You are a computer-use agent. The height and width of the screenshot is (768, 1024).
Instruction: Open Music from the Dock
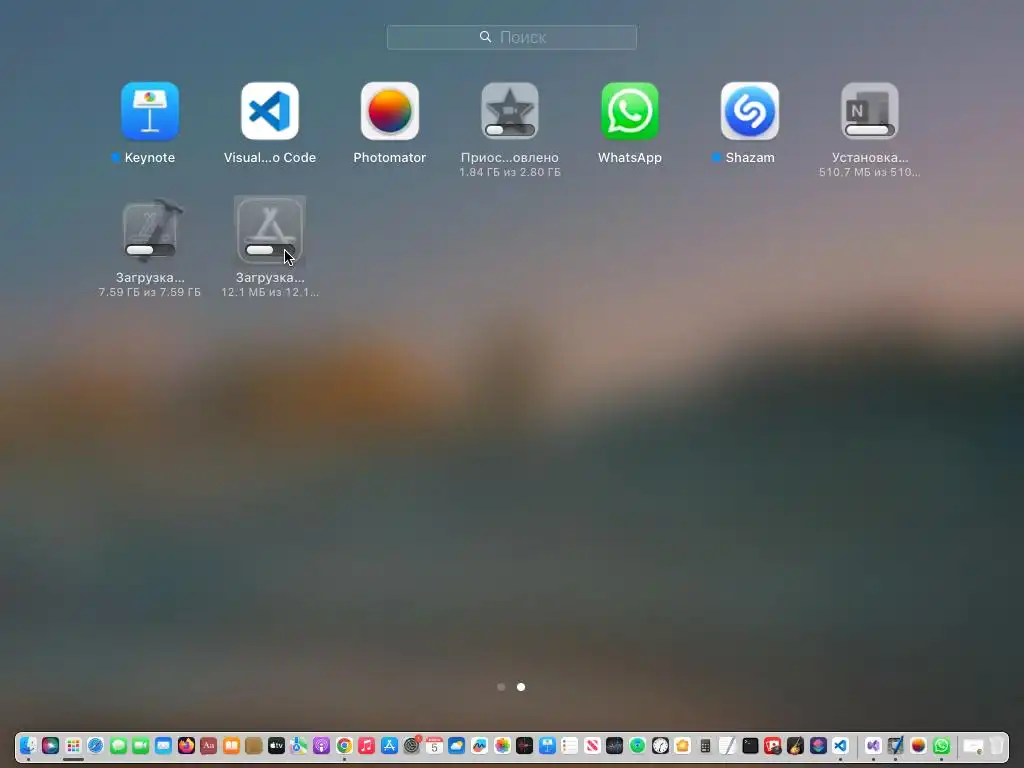(366, 746)
